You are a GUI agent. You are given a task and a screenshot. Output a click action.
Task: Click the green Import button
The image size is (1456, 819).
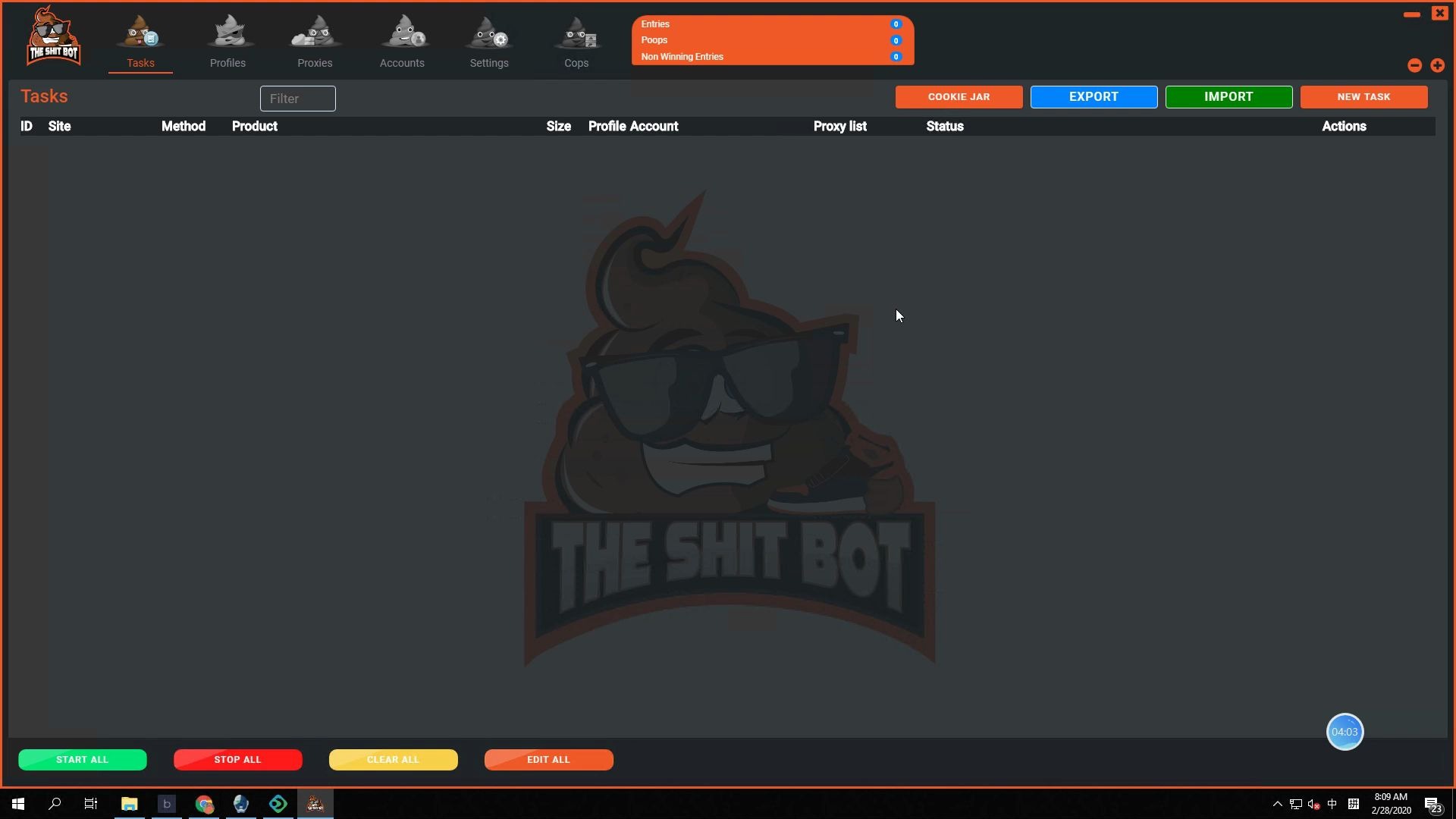pyautogui.click(x=1228, y=97)
